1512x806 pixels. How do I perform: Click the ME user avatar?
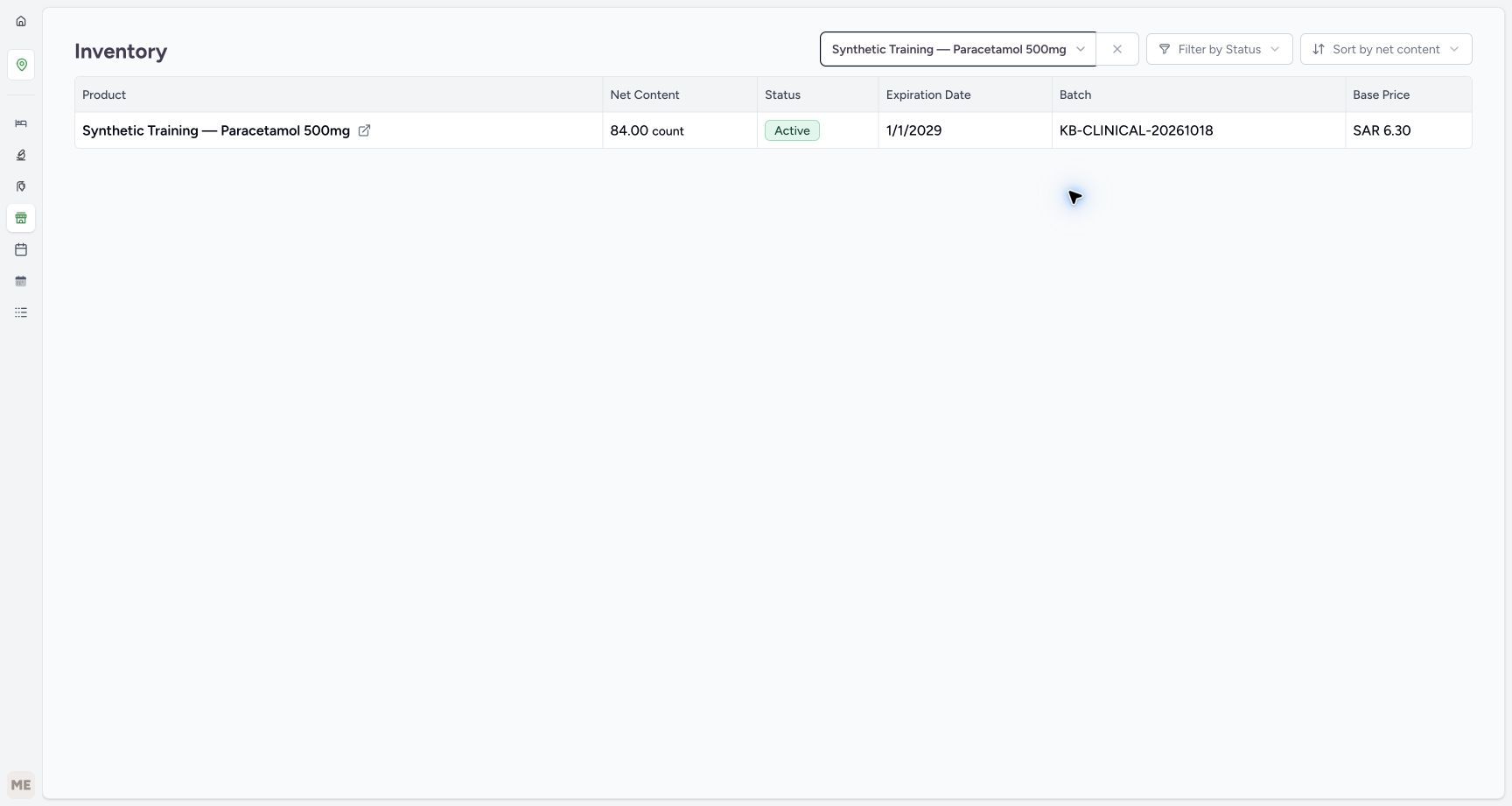pos(21,785)
